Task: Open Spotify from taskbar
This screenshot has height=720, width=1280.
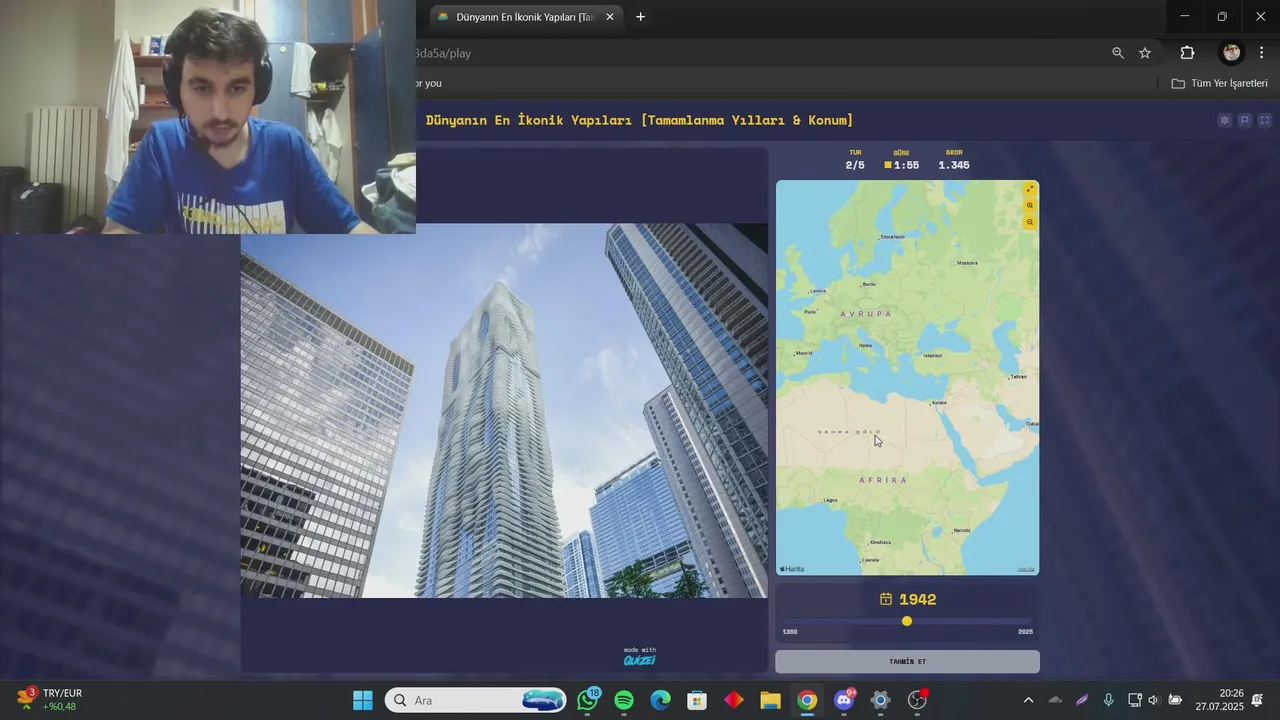Action: 624,700
